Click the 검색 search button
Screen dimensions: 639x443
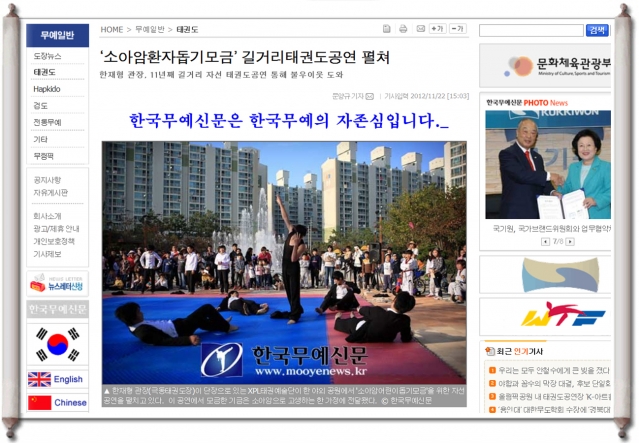597,30
